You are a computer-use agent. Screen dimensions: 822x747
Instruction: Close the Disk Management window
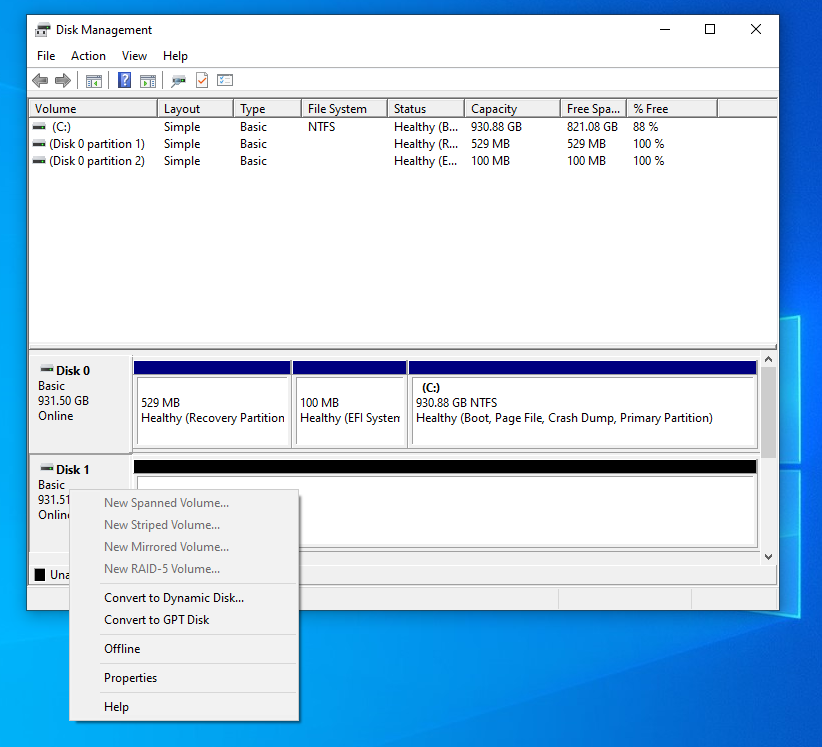[755, 29]
